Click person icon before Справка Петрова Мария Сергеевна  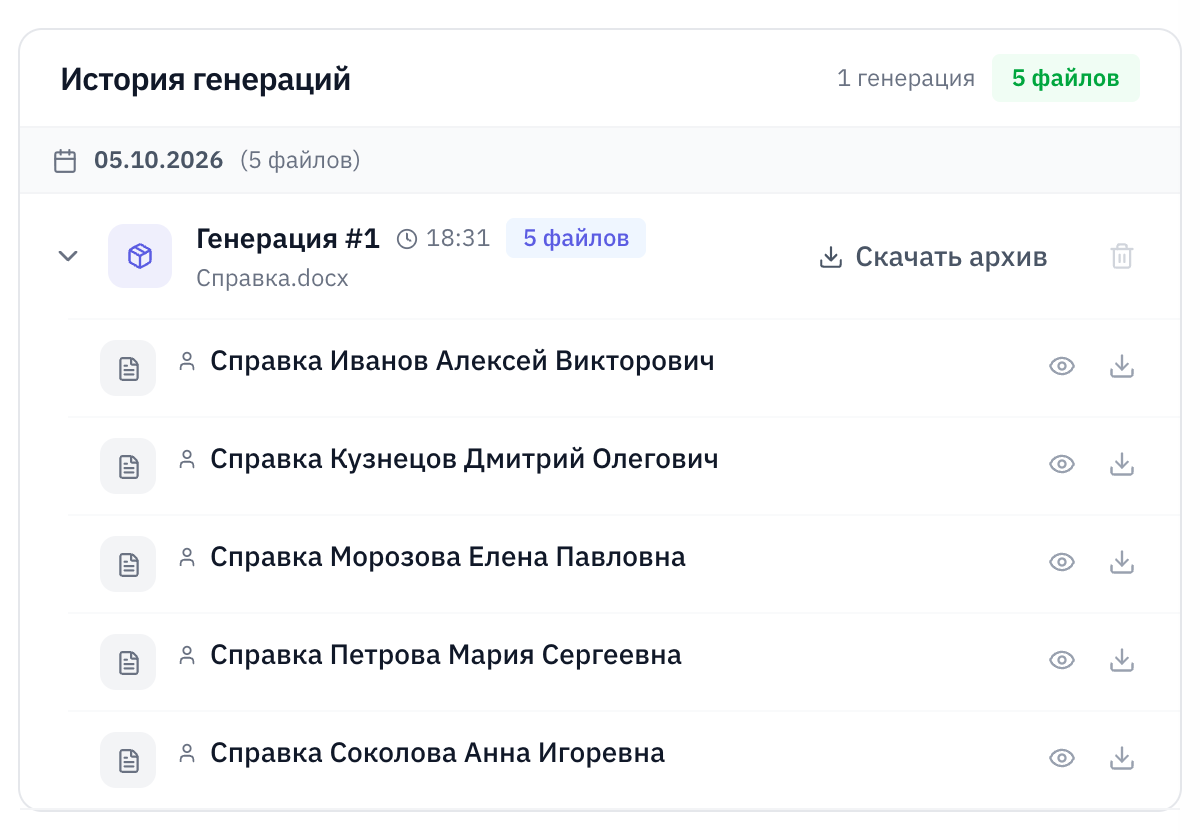tap(187, 655)
